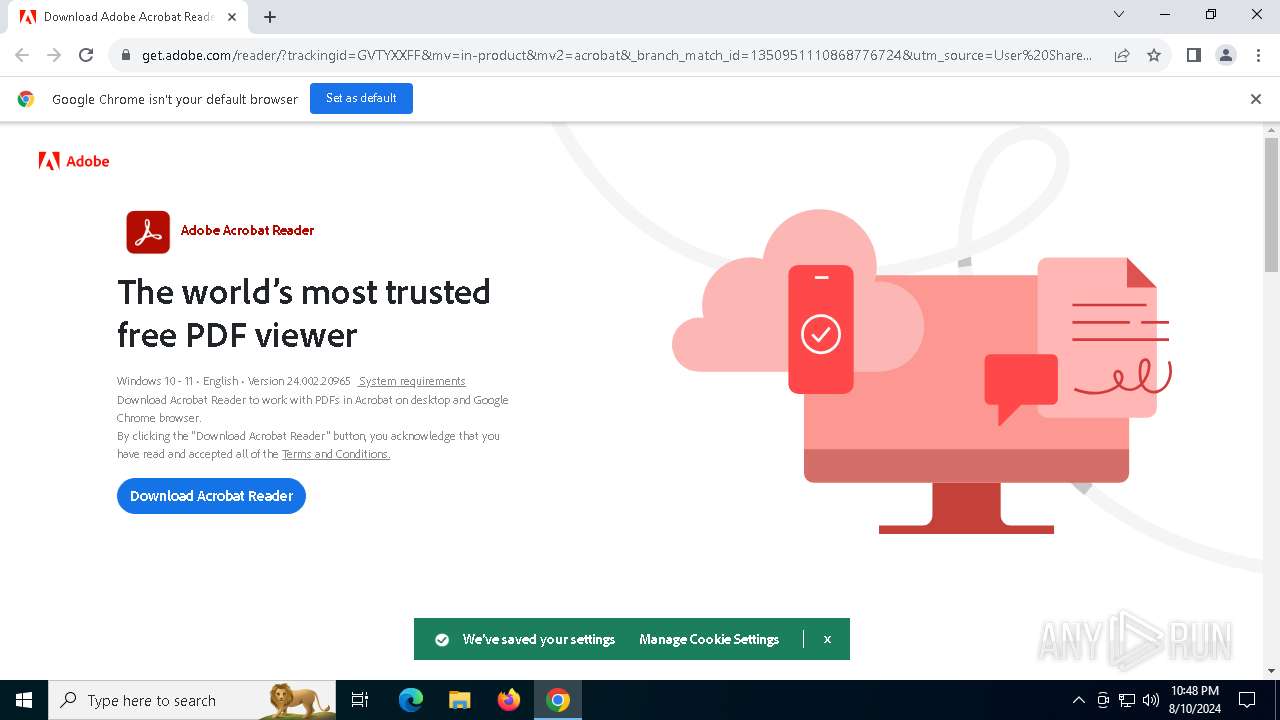View site information lock icon

[126, 55]
